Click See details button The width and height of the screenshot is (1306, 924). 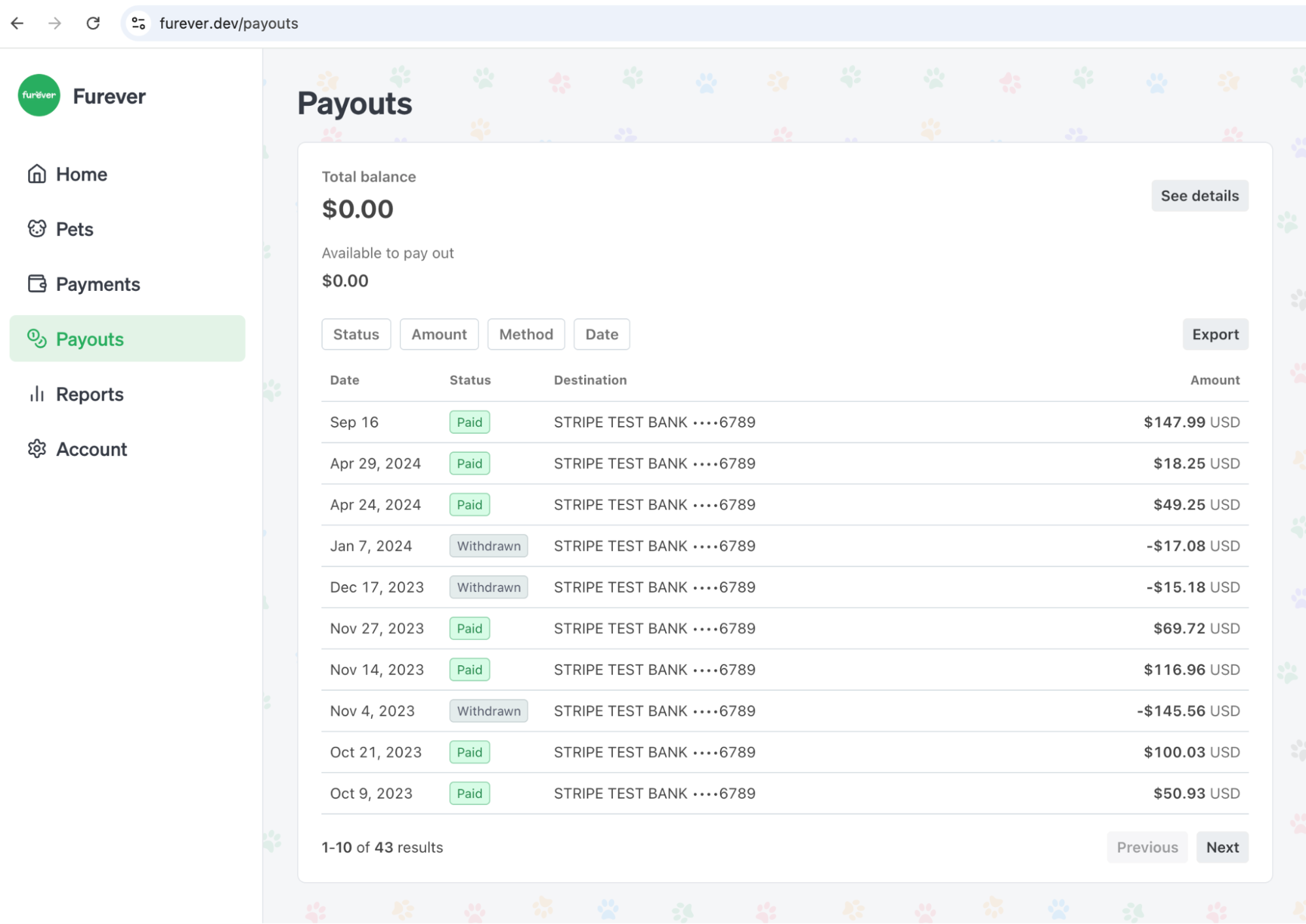1200,196
